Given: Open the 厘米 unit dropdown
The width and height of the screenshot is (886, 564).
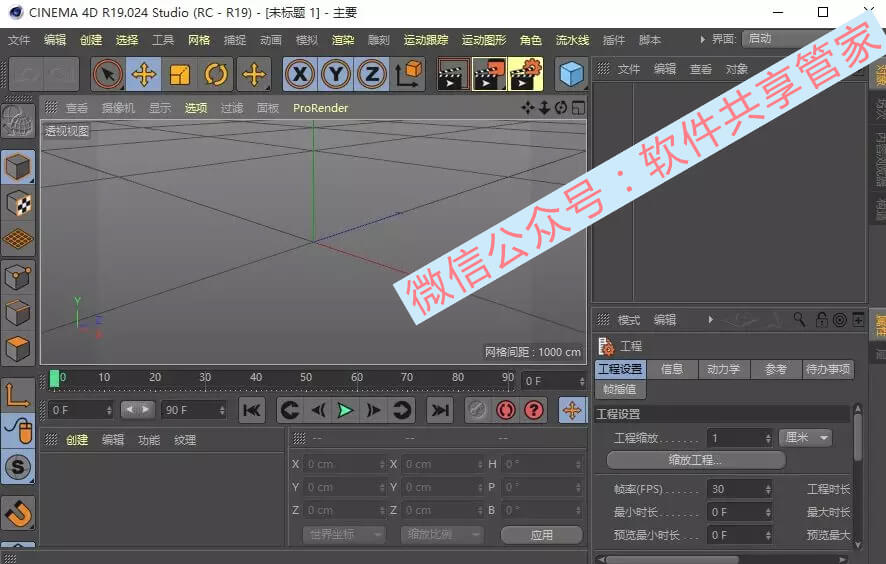Looking at the screenshot, I should point(806,437).
